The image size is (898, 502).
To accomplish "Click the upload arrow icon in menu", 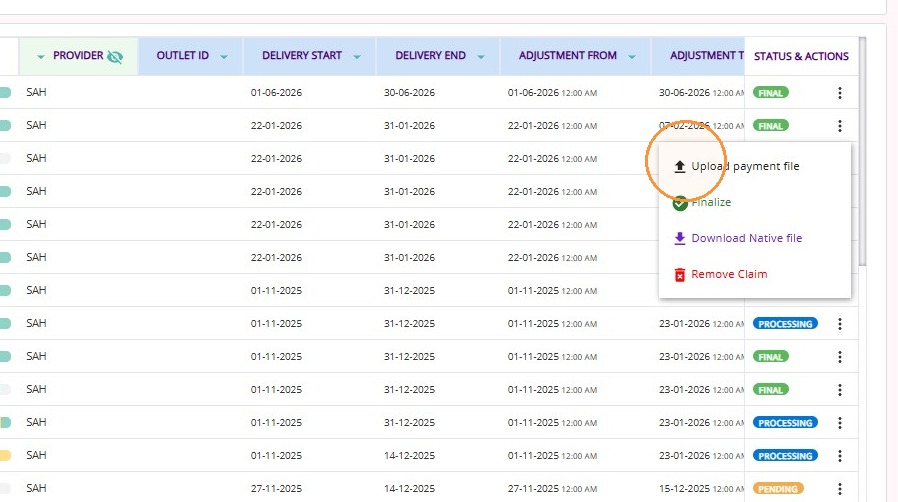I will 679,166.
